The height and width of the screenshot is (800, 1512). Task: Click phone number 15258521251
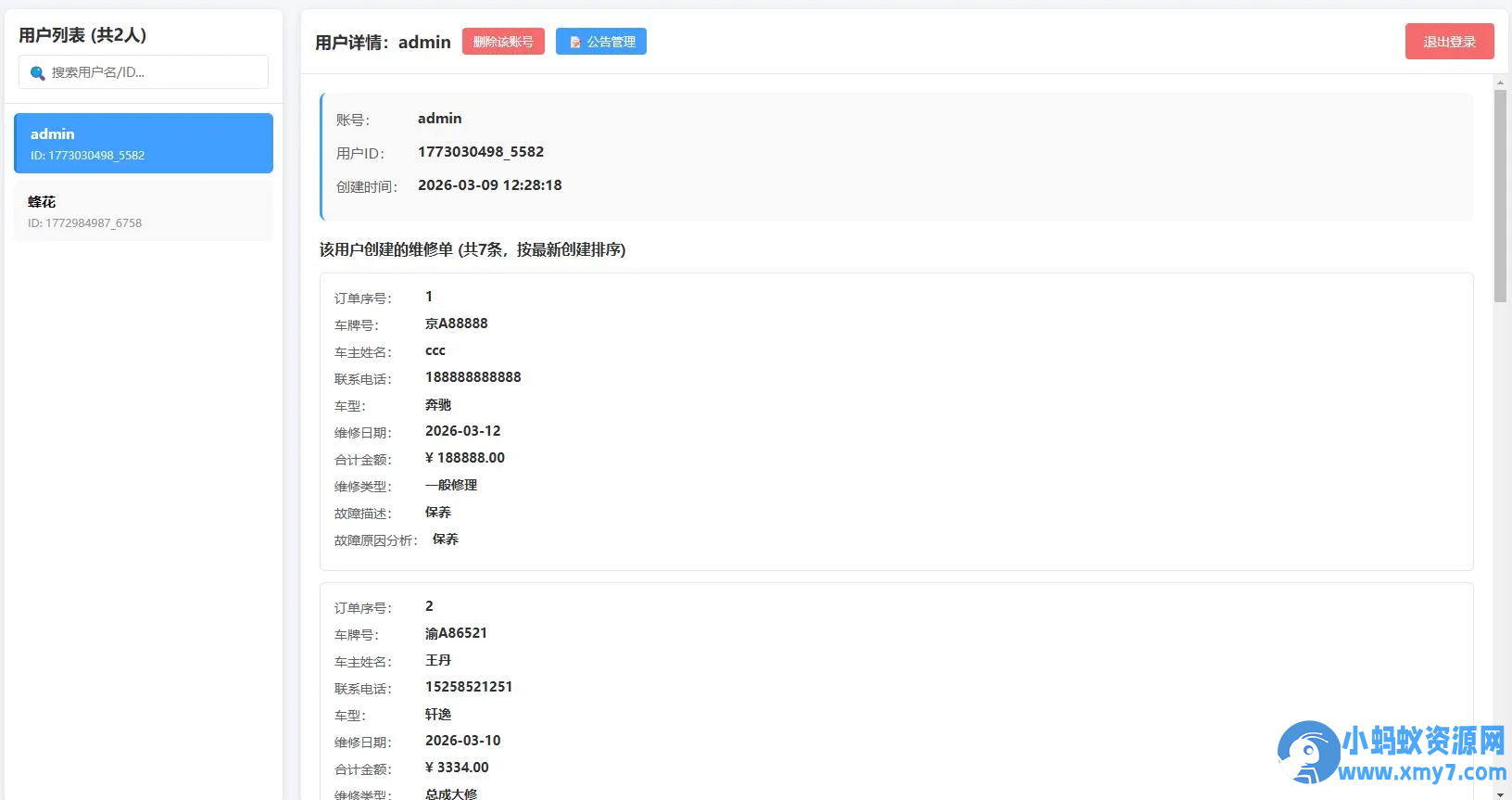[x=469, y=687]
